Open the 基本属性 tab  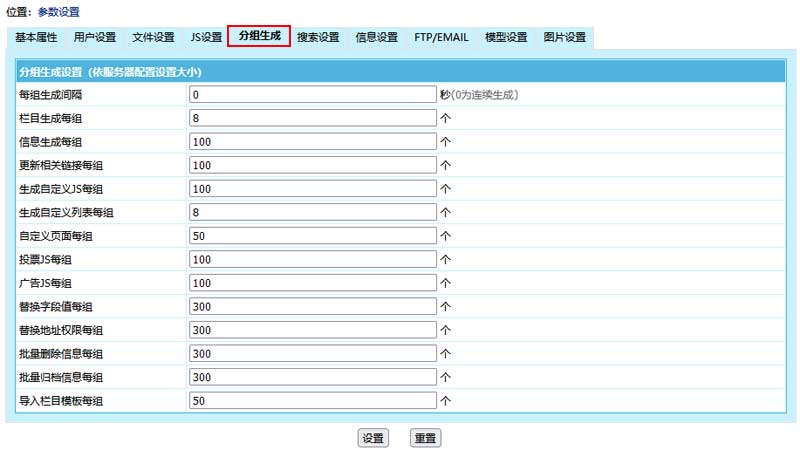36,38
